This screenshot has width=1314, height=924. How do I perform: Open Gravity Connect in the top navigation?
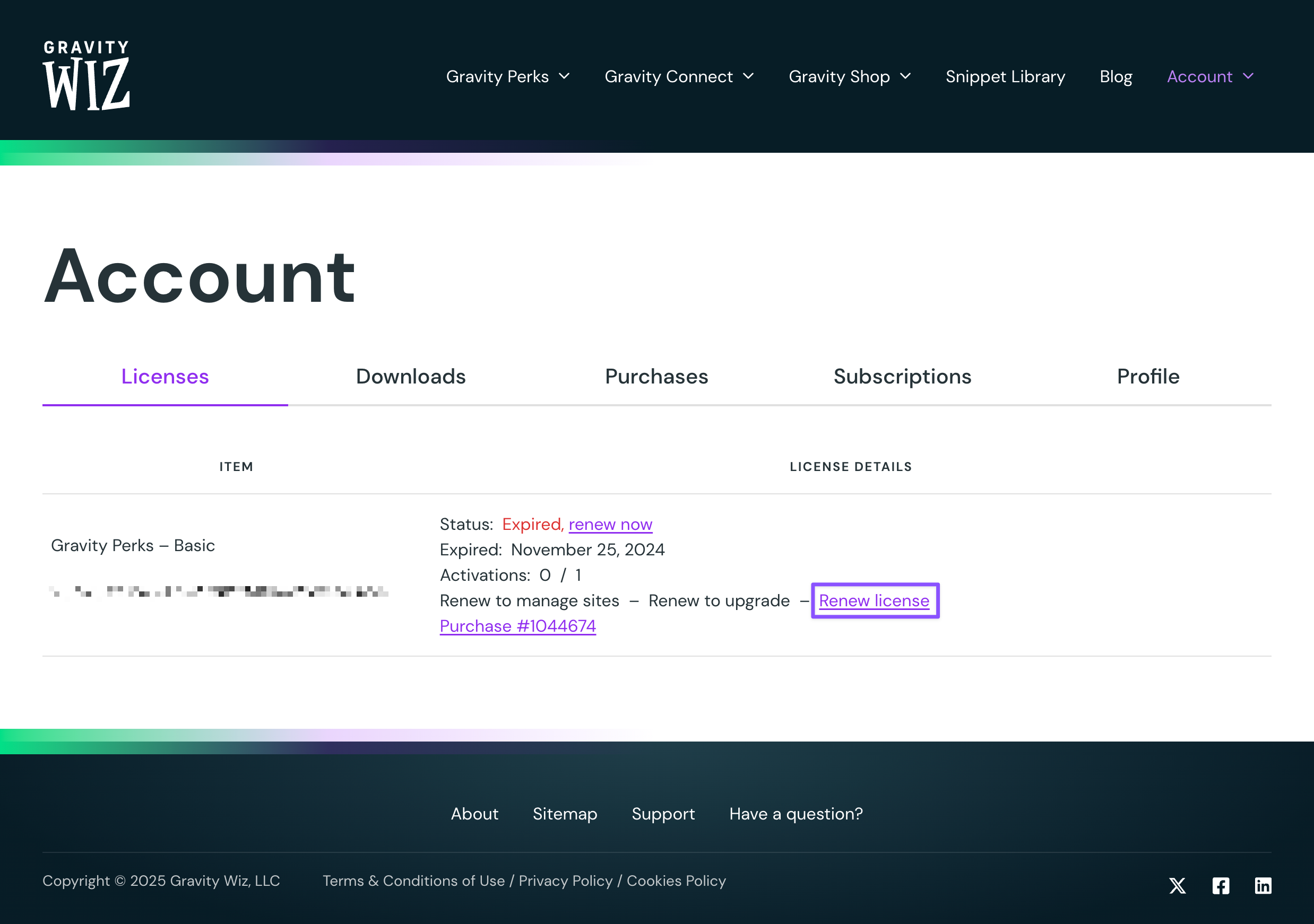coord(669,77)
